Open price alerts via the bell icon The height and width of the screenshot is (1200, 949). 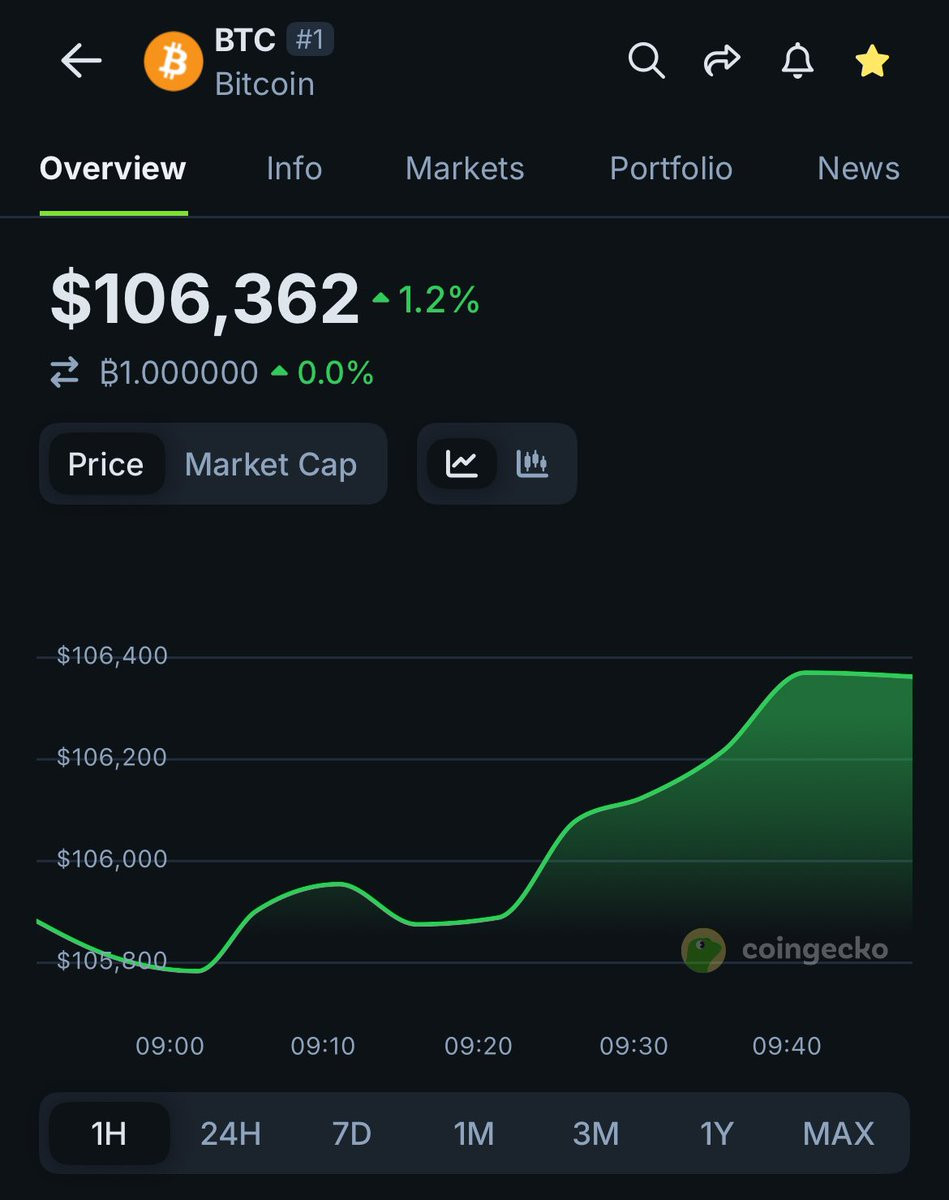797,61
